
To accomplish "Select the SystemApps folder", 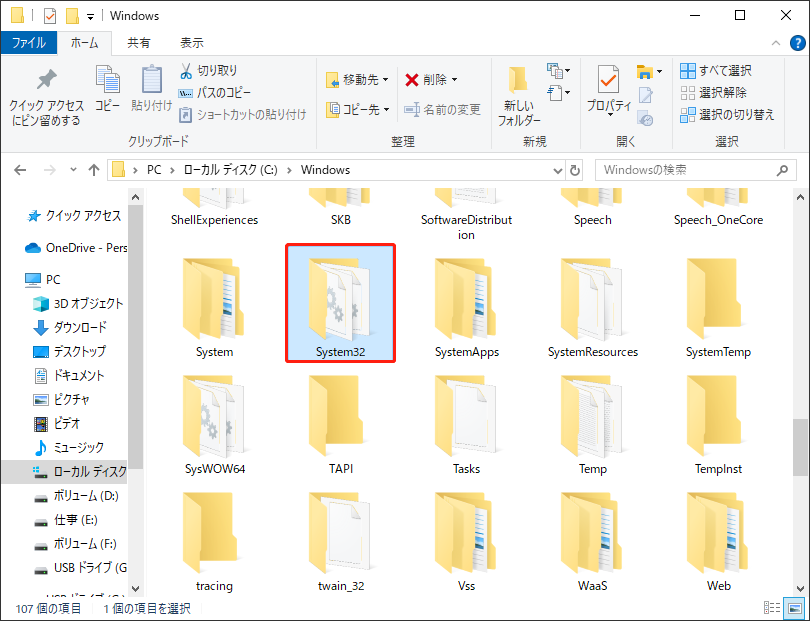I will (x=466, y=308).
